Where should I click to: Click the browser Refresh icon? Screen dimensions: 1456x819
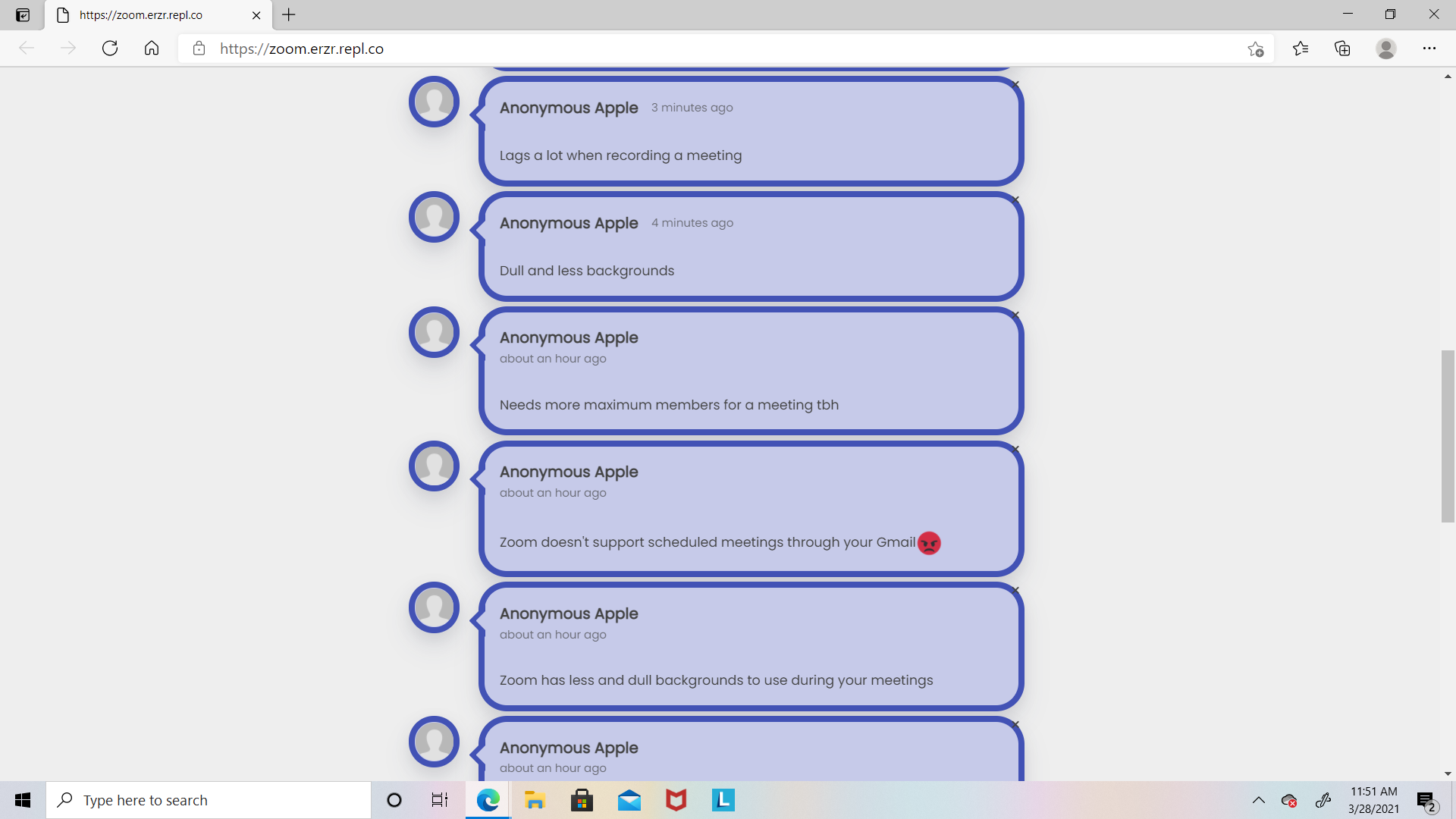110,49
